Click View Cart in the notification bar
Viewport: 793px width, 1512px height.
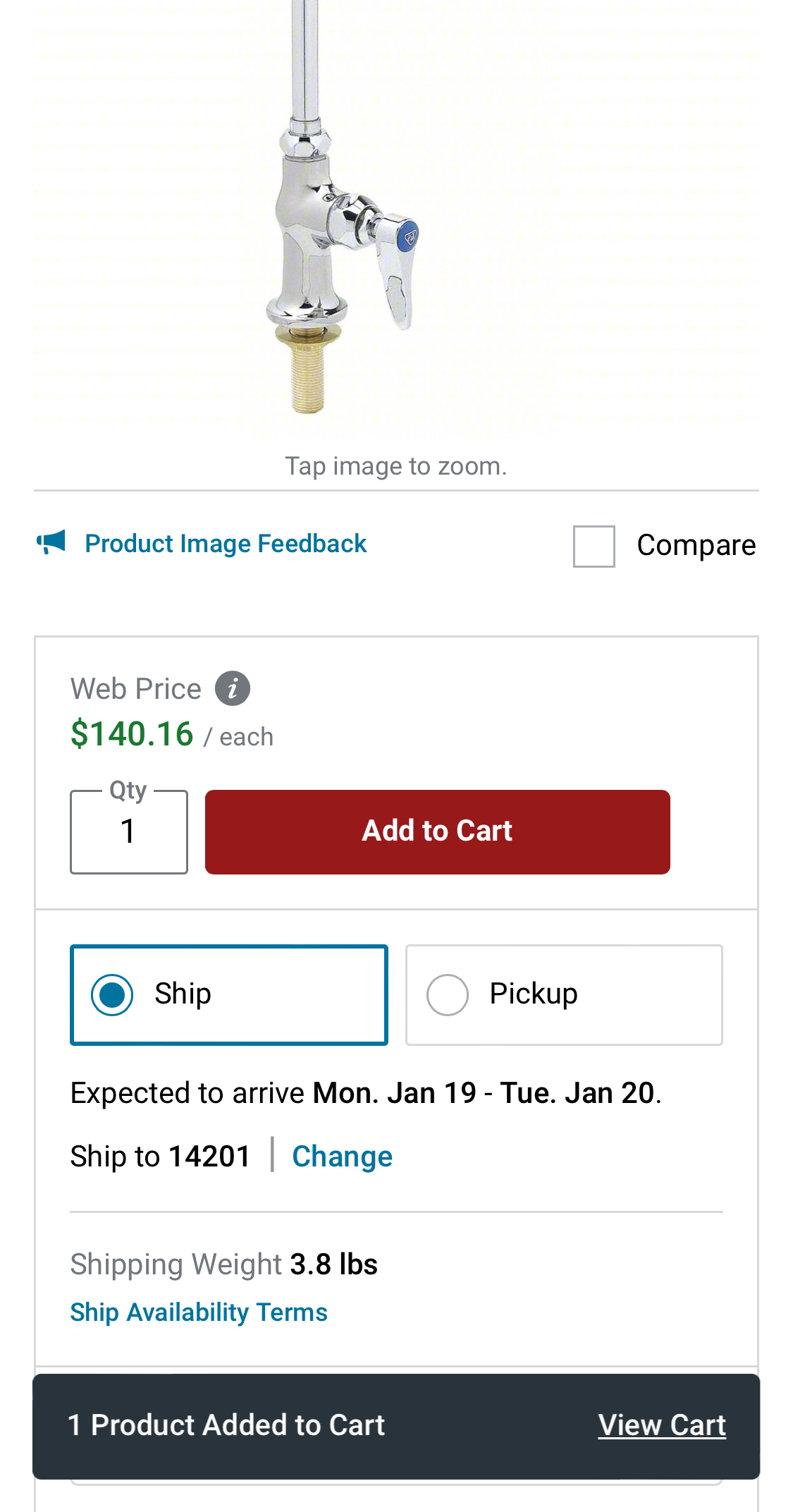point(661,1425)
